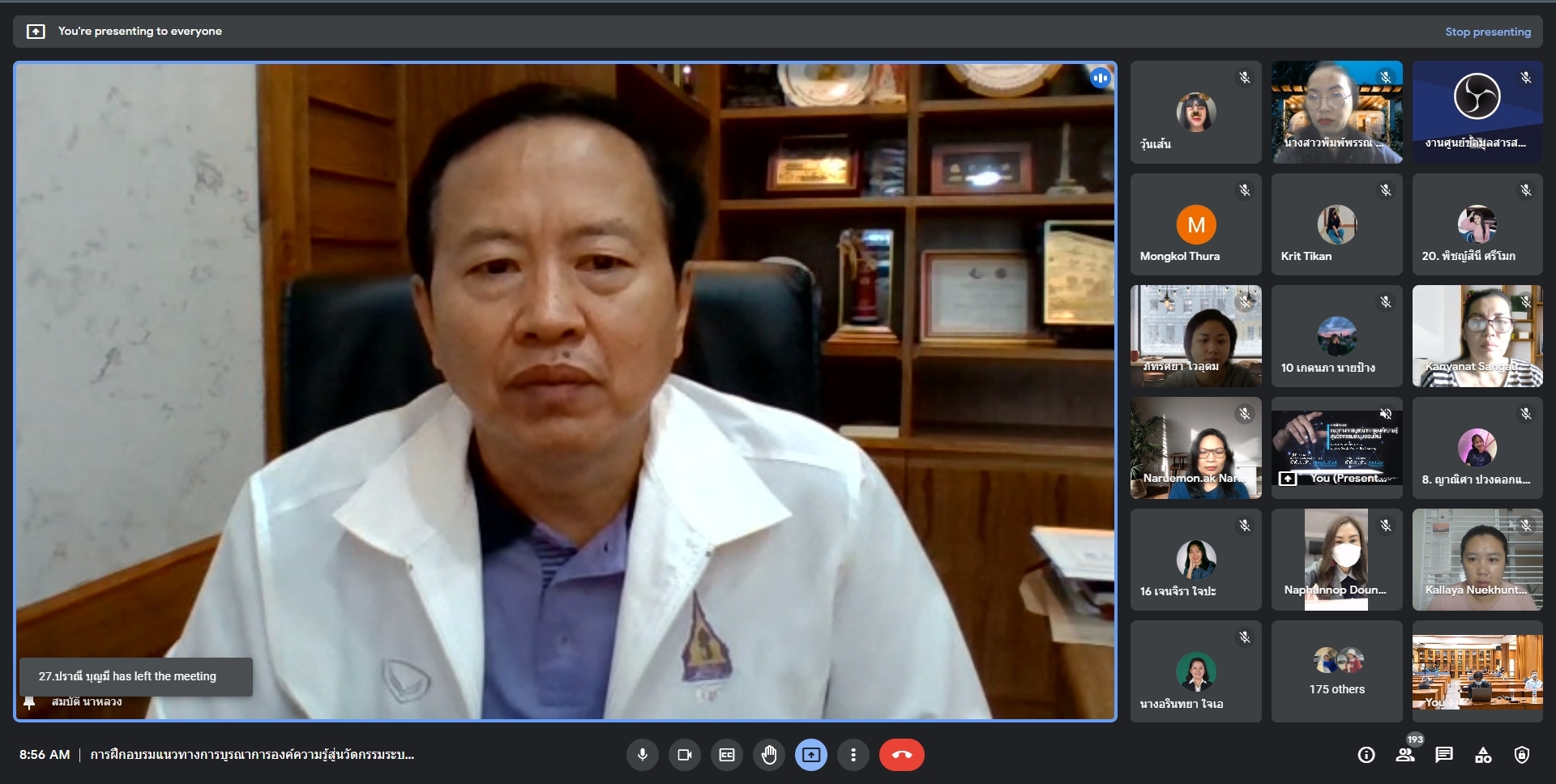The width and height of the screenshot is (1556, 784).
Task: Open meeting details info
Action: [x=1366, y=755]
